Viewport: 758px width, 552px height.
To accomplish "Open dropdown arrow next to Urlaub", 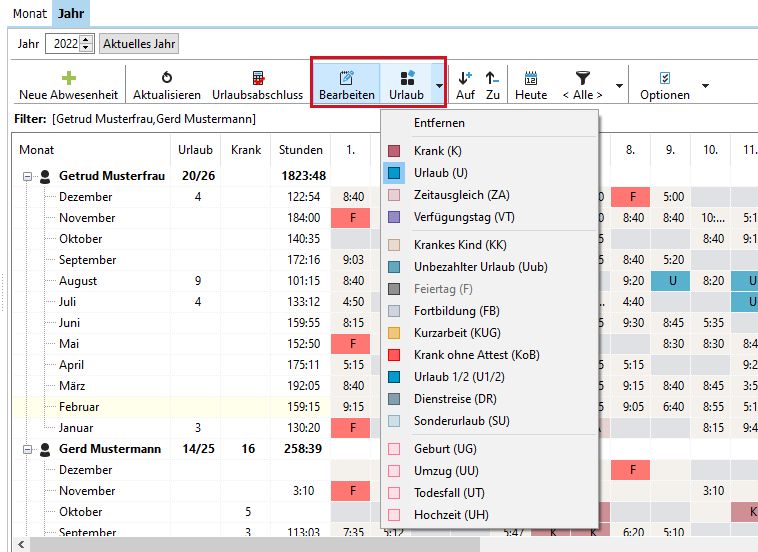I will pyautogui.click(x=439, y=86).
